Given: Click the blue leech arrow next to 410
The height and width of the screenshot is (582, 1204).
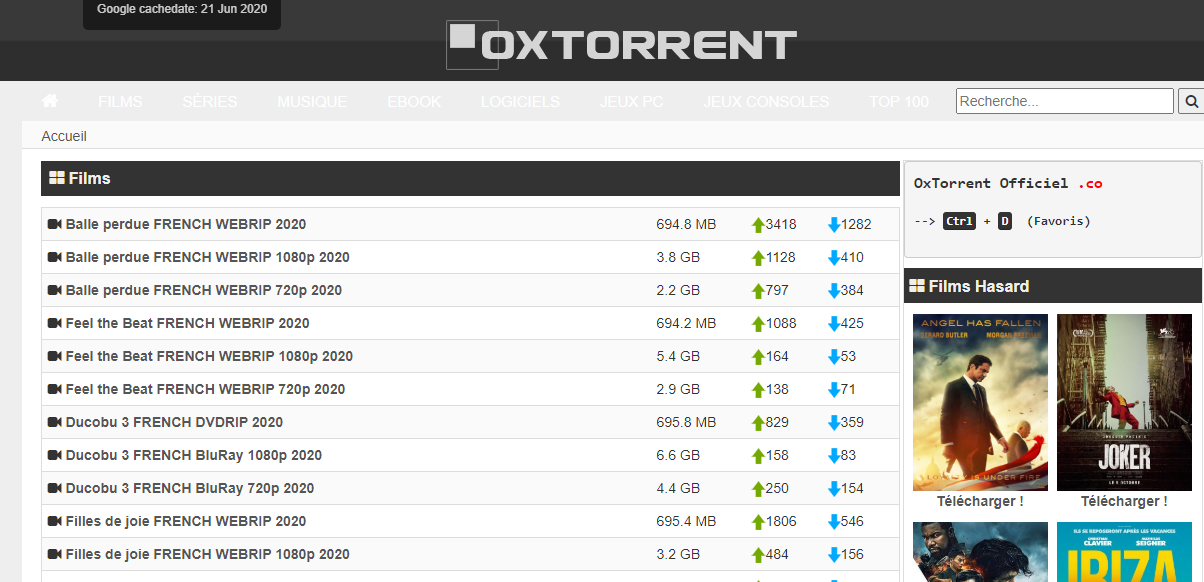Looking at the screenshot, I should coord(834,258).
